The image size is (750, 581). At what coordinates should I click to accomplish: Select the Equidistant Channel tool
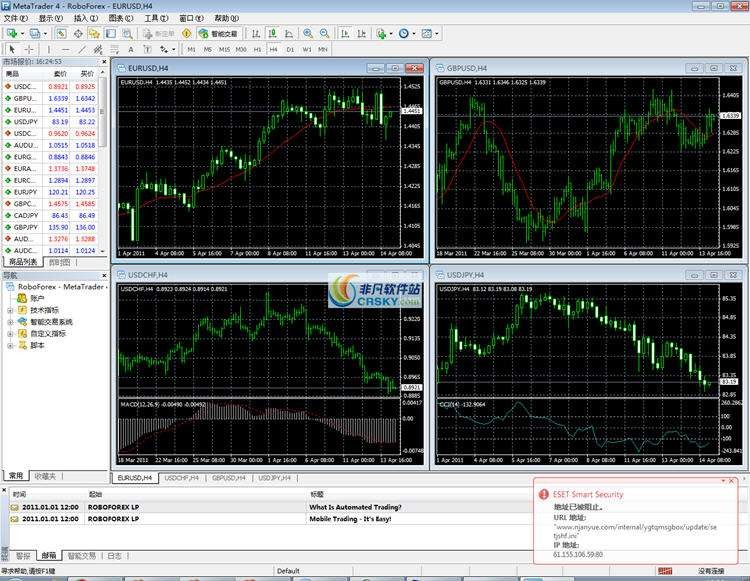pos(98,49)
